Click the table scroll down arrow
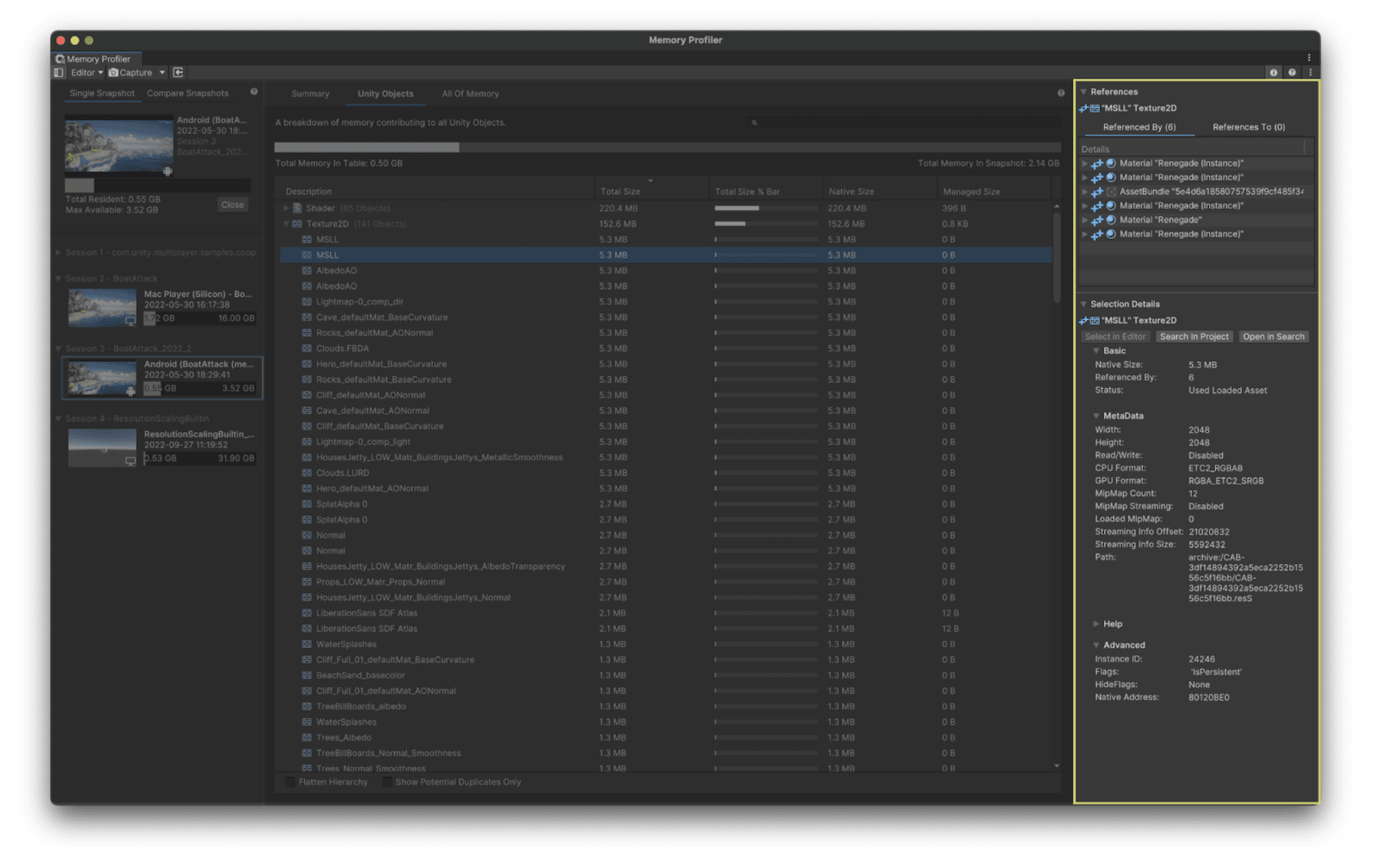The image size is (1386, 868). [1057, 766]
